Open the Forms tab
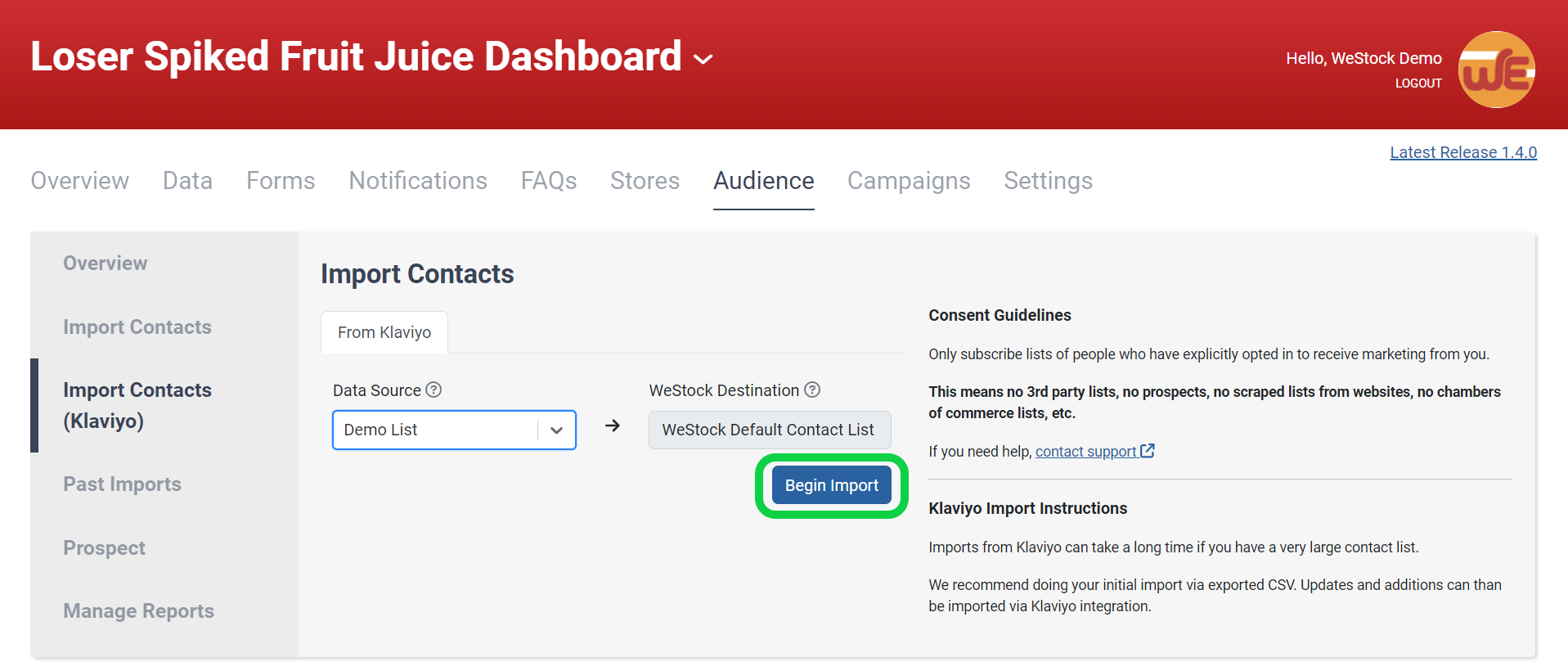 (281, 181)
